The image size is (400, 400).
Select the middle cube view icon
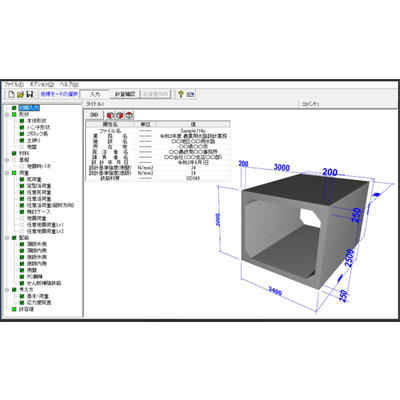click(x=119, y=115)
